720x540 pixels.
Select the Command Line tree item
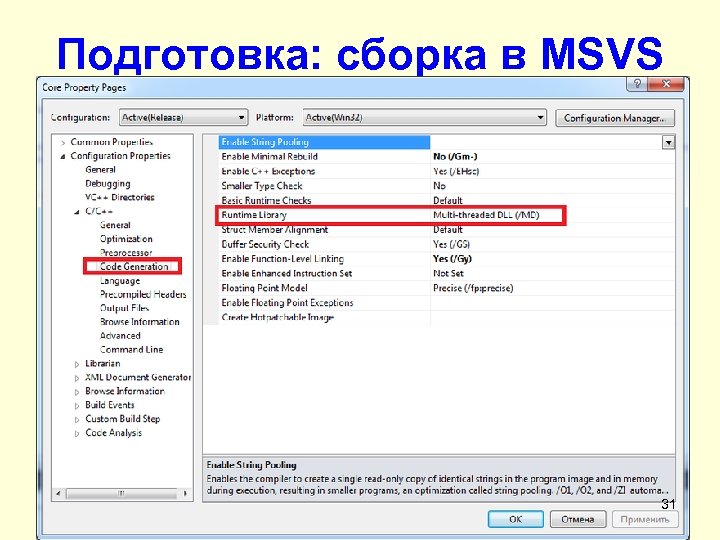pos(131,349)
